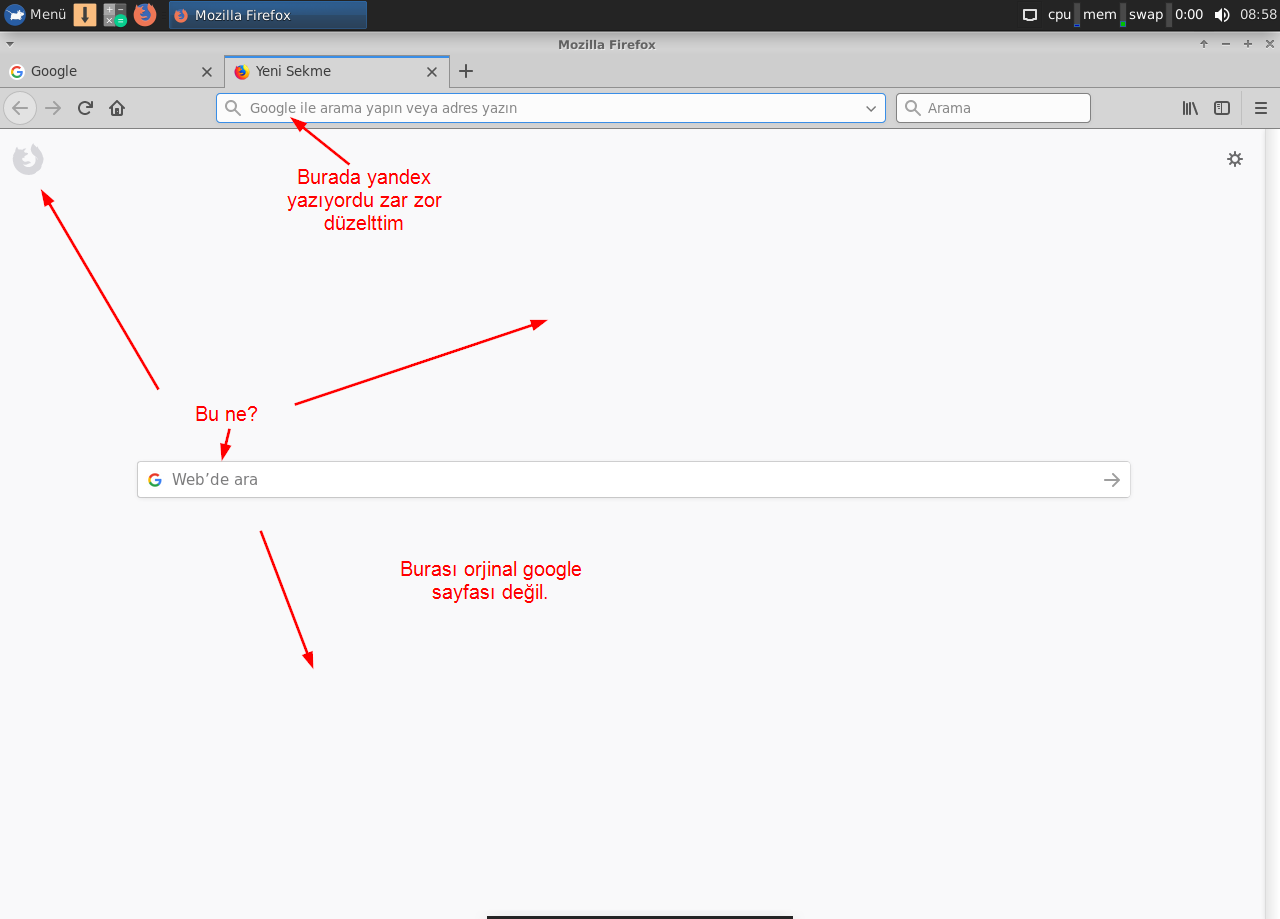Click the volume speaker icon

click(1222, 15)
